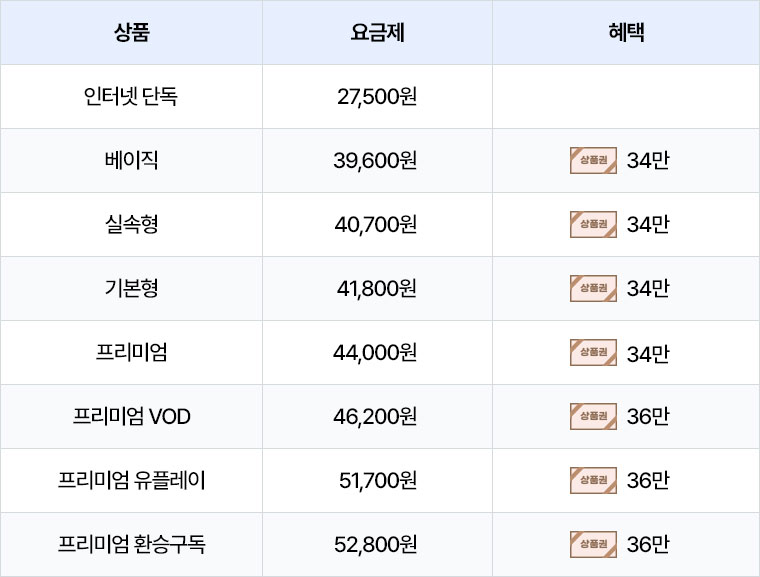Click the 51,700원 price for 프리미엄 유플레이
This screenshot has height=577, width=760.
point(378,481)
